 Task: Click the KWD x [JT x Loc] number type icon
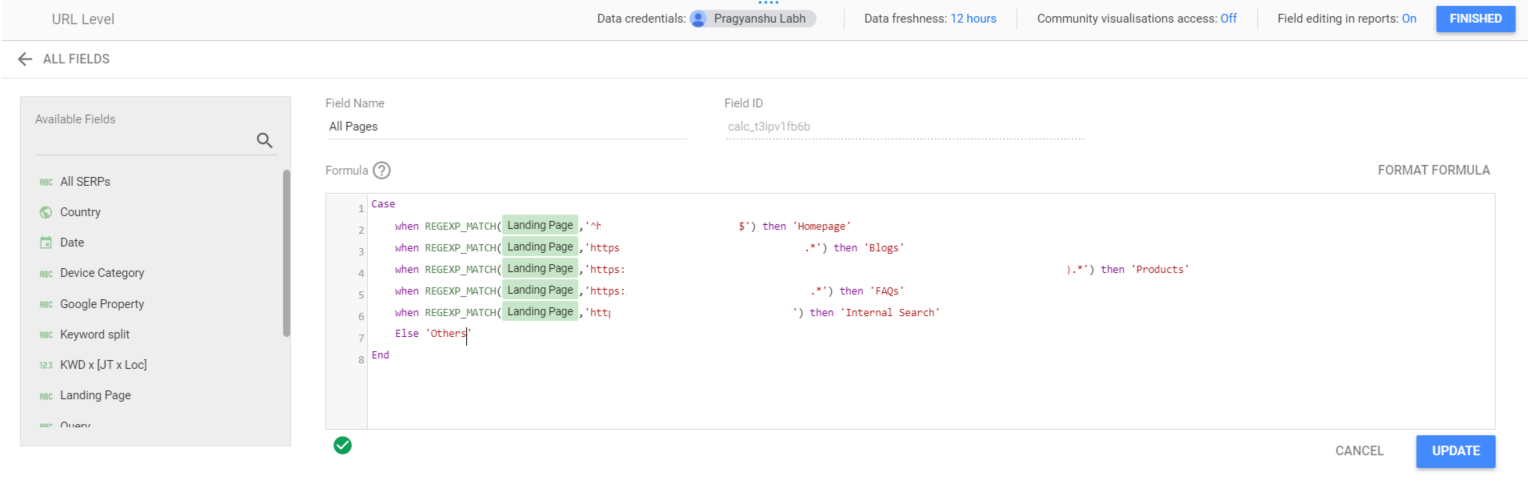coord(45,365)
